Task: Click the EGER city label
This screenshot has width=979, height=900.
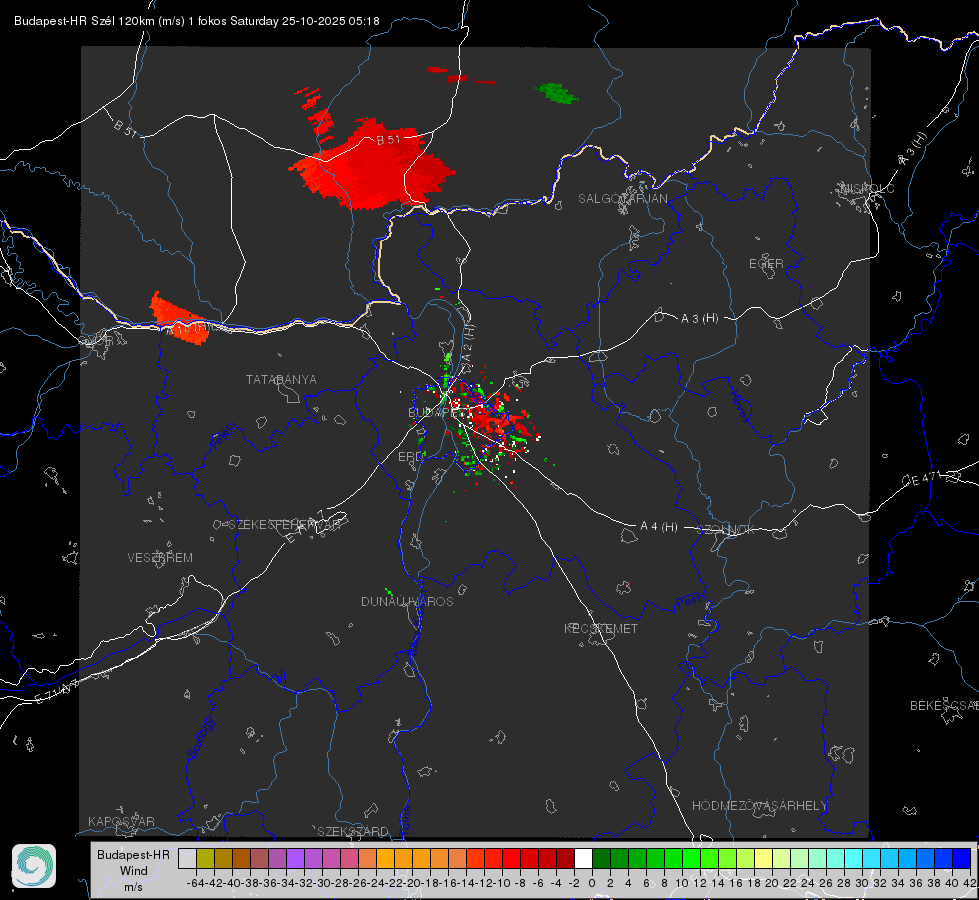Action: click(x=766, y=264)
